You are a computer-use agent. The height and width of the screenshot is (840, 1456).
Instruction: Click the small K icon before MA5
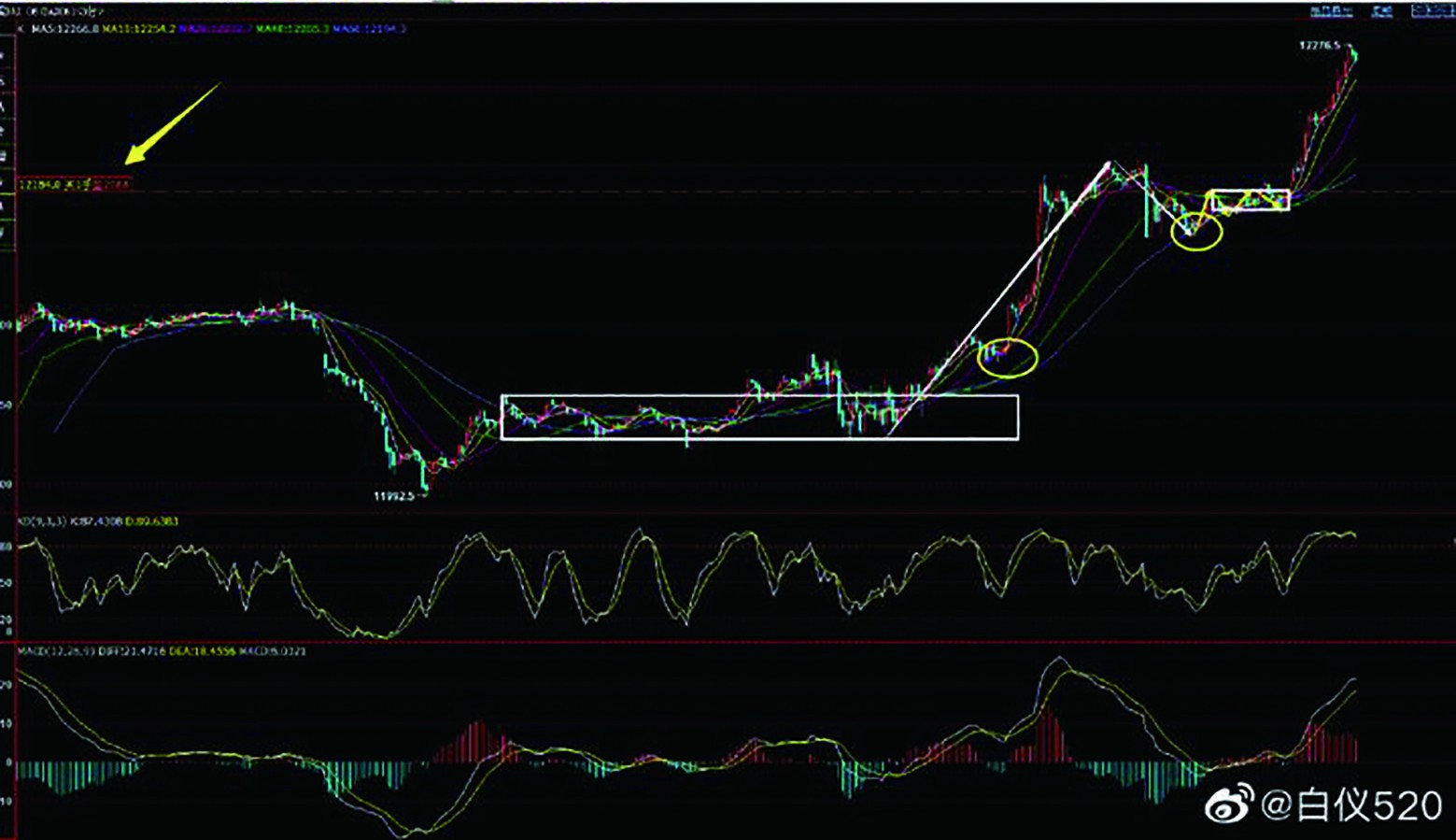(x=21, y=29)
